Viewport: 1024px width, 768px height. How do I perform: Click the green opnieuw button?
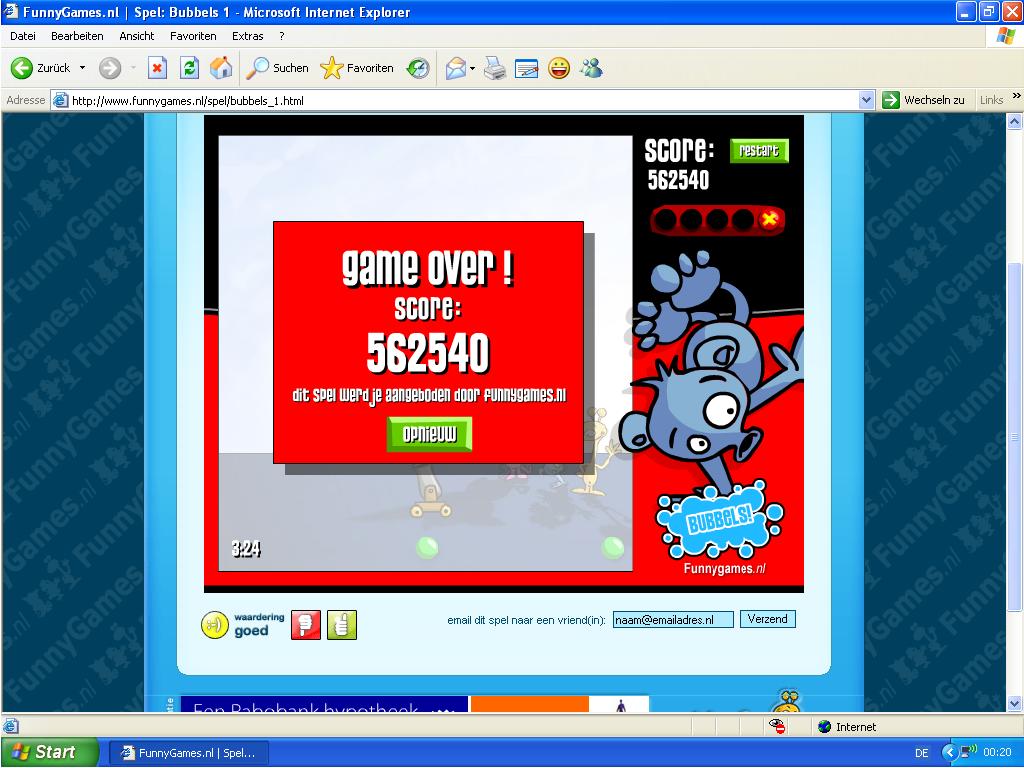tap(429, 434)
